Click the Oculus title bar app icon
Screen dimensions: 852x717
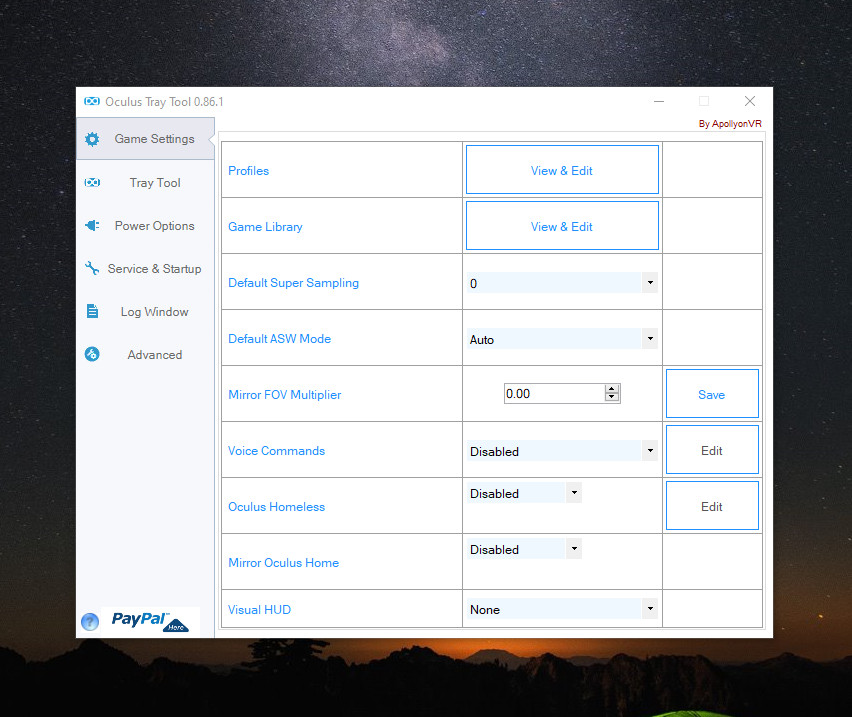92,102
